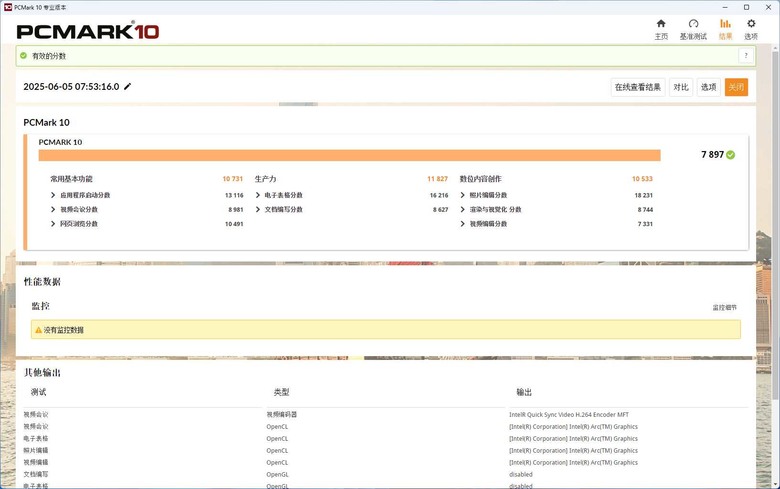Click the PCMARK 10 logo

[x=88, y=32]
